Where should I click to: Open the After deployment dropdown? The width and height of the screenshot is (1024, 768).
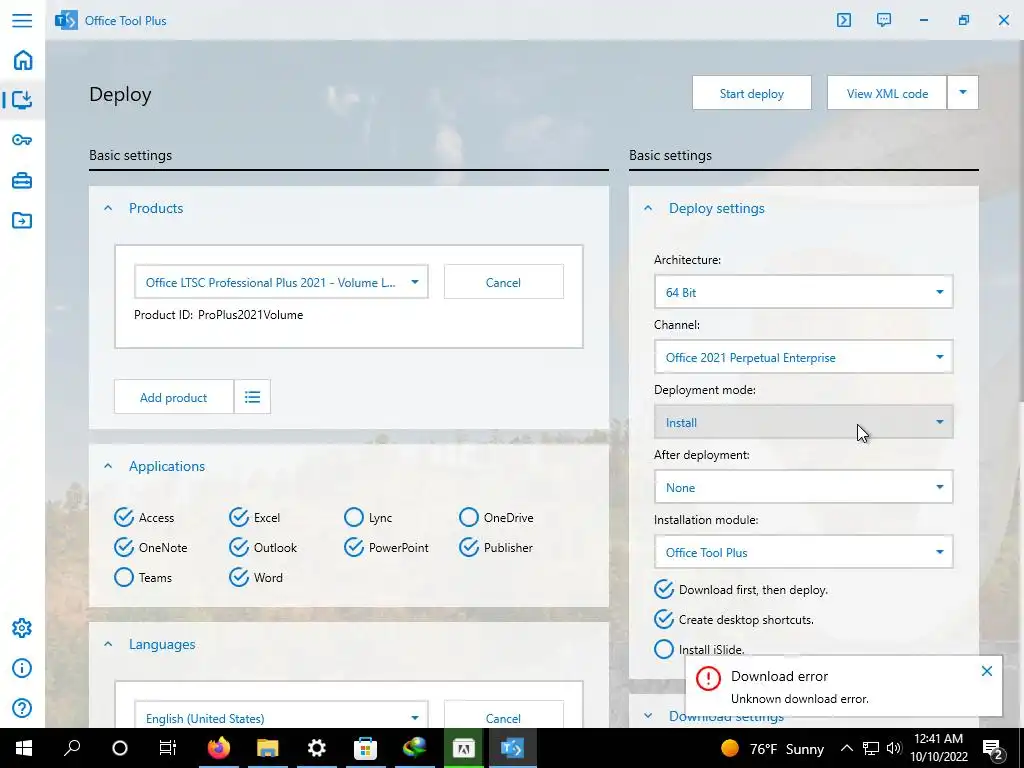(x=803, y=487)
